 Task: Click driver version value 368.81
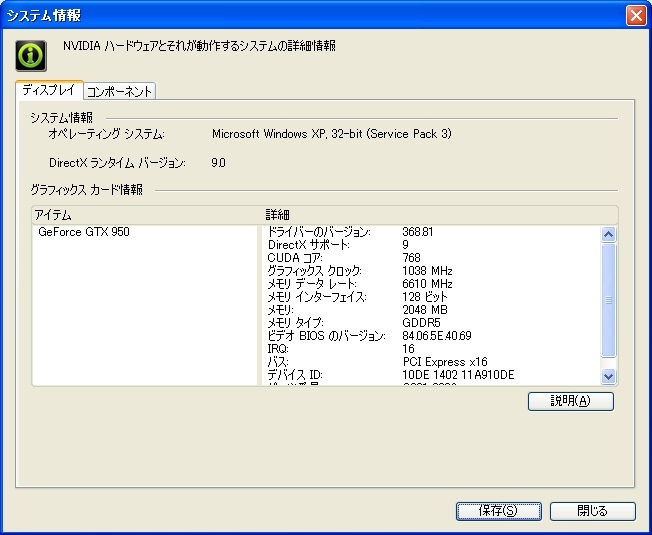[417, 232]
